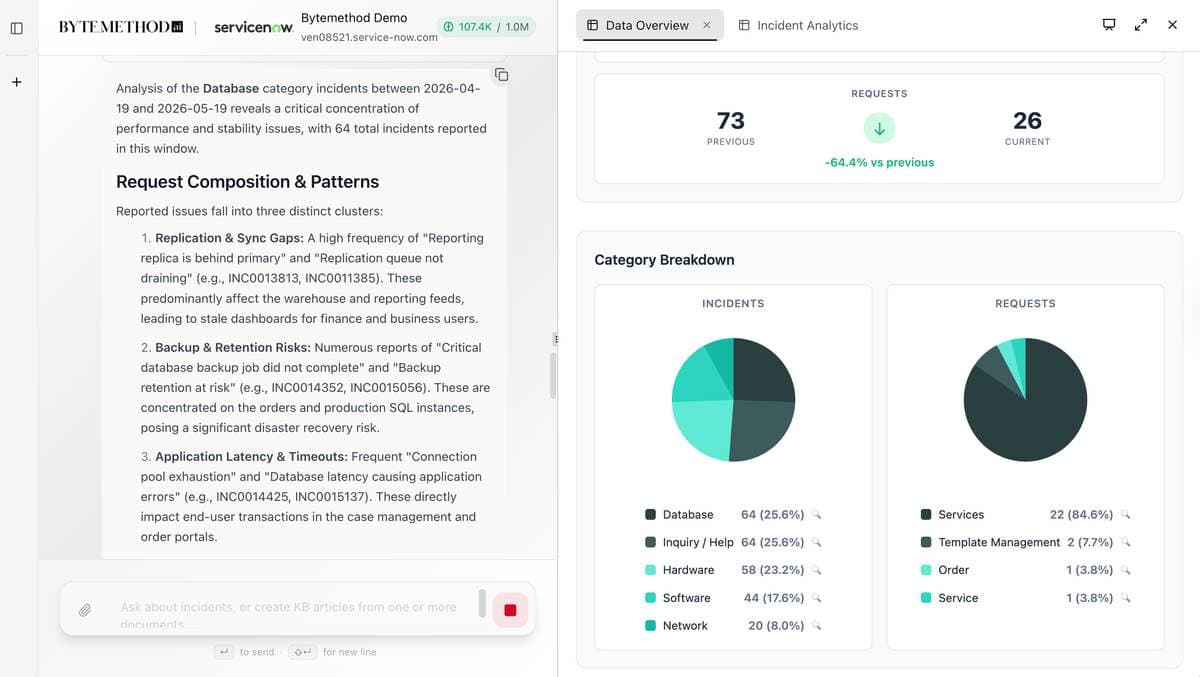Image resolution: width=1200 pixels, height=677 pixels.
Task: Click the Order legend color swatch
Action: tap(926, 570)
